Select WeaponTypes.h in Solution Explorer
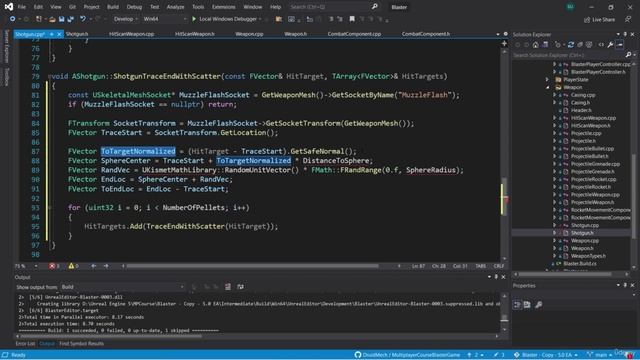The image size is (640, 360). pos(588,256)
